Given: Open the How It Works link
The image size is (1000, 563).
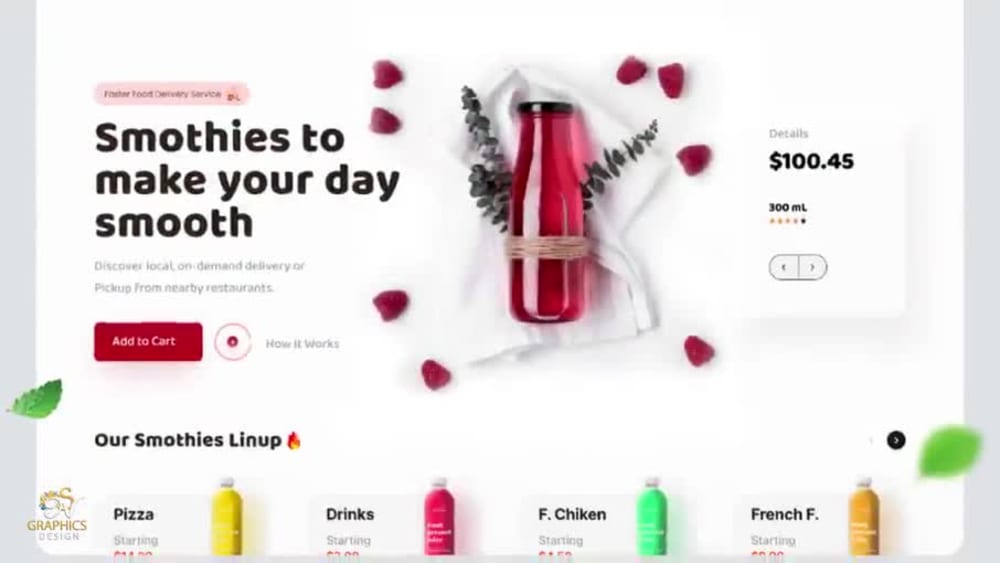Looking at the screenshot, I should (302, 344).
